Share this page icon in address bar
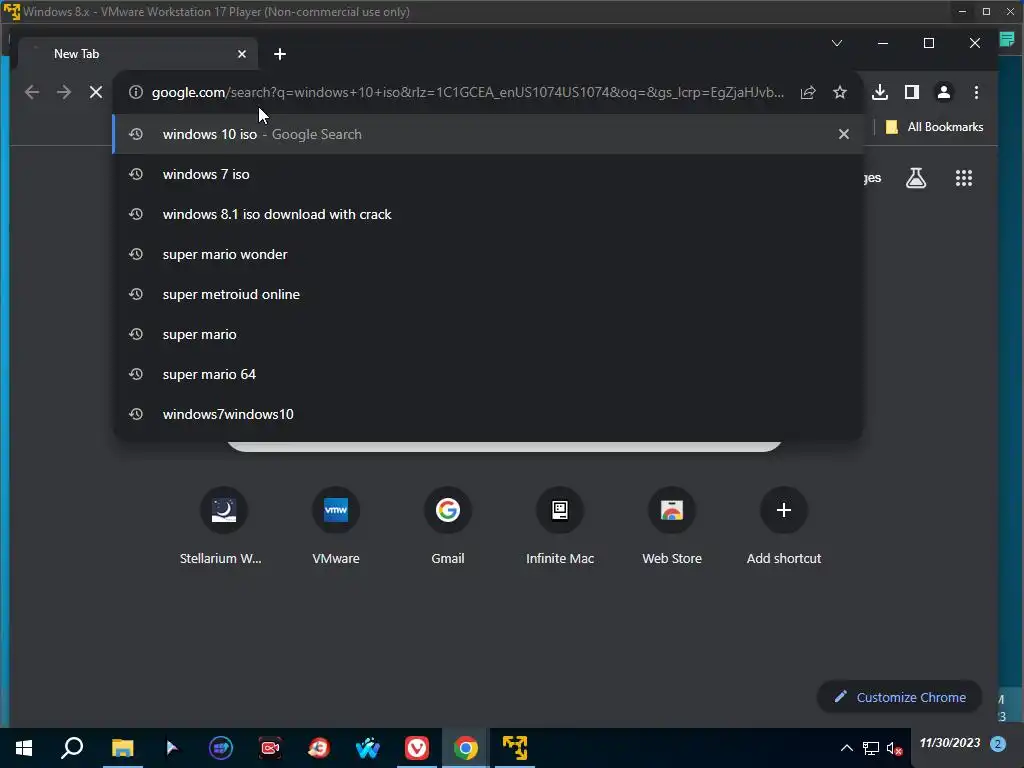 click(x=808, y=92)
